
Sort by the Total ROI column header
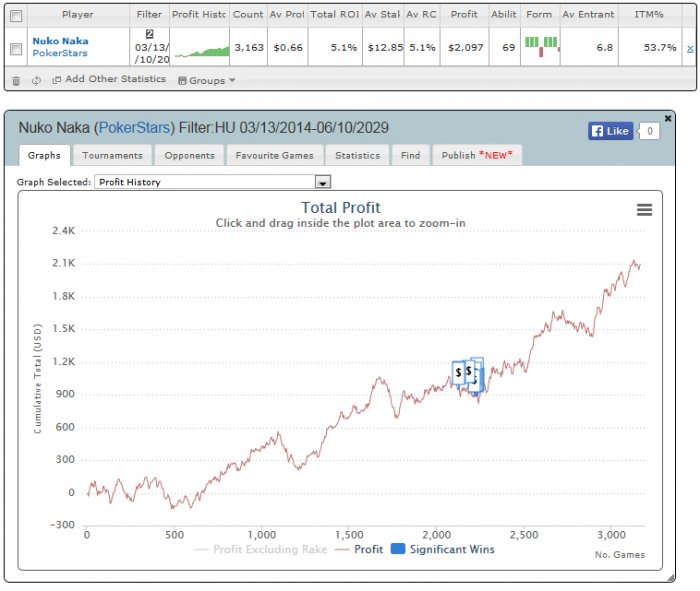click(x=335, y=15)
